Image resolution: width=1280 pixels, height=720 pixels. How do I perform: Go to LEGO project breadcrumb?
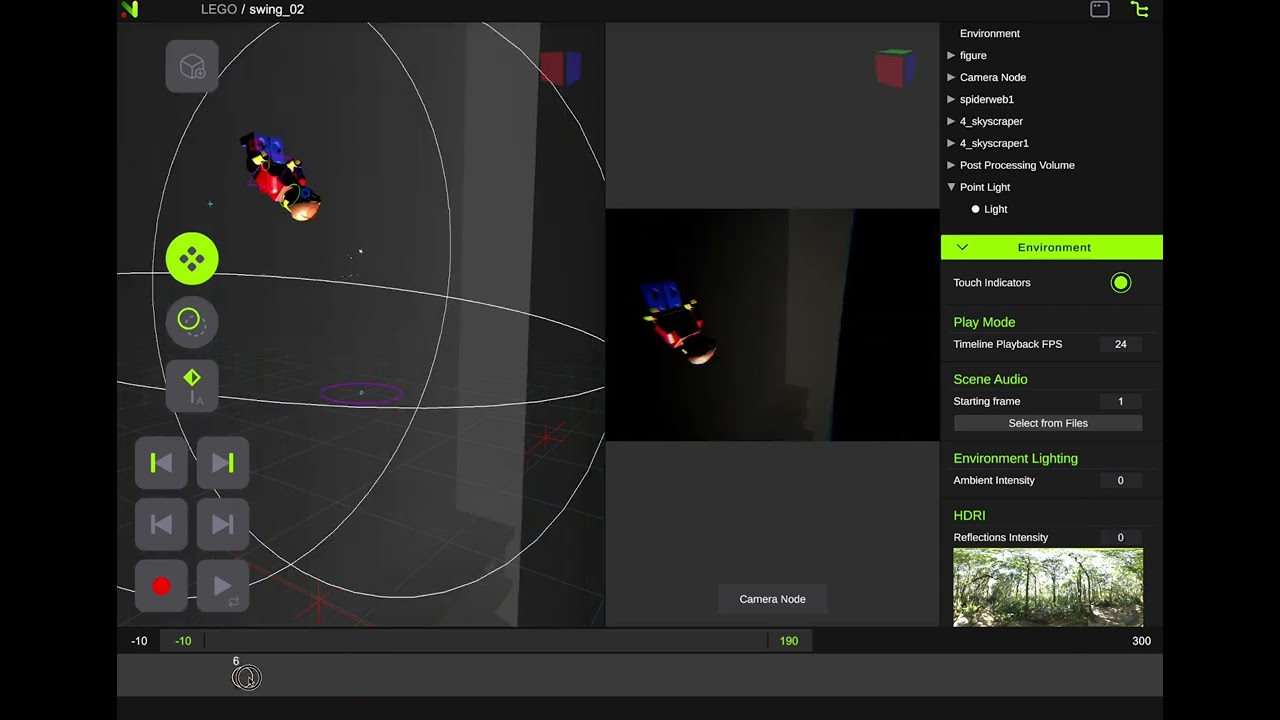click(219, 9)
